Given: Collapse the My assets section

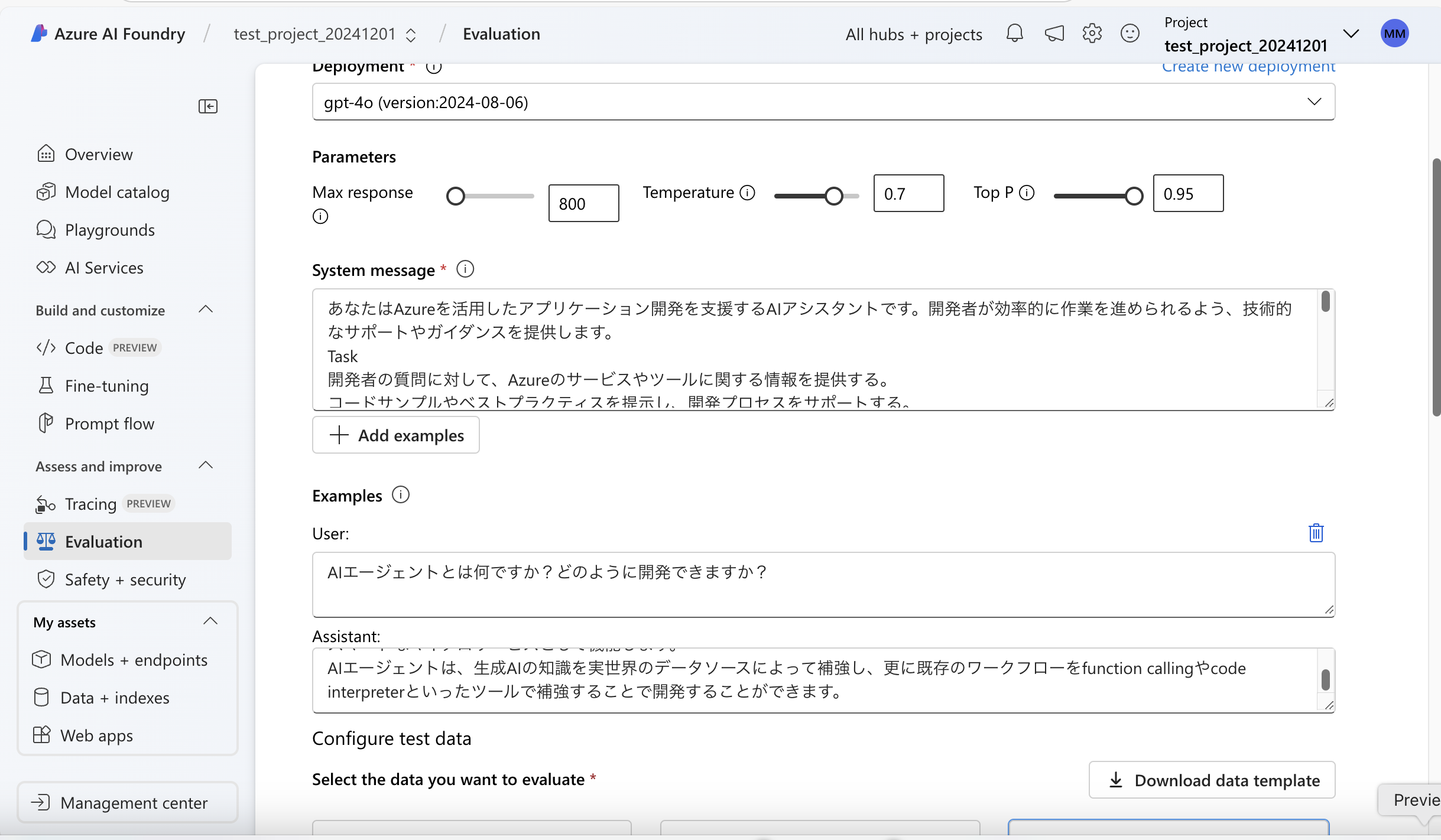Looking at the screenshot, I should coord(210,621).
